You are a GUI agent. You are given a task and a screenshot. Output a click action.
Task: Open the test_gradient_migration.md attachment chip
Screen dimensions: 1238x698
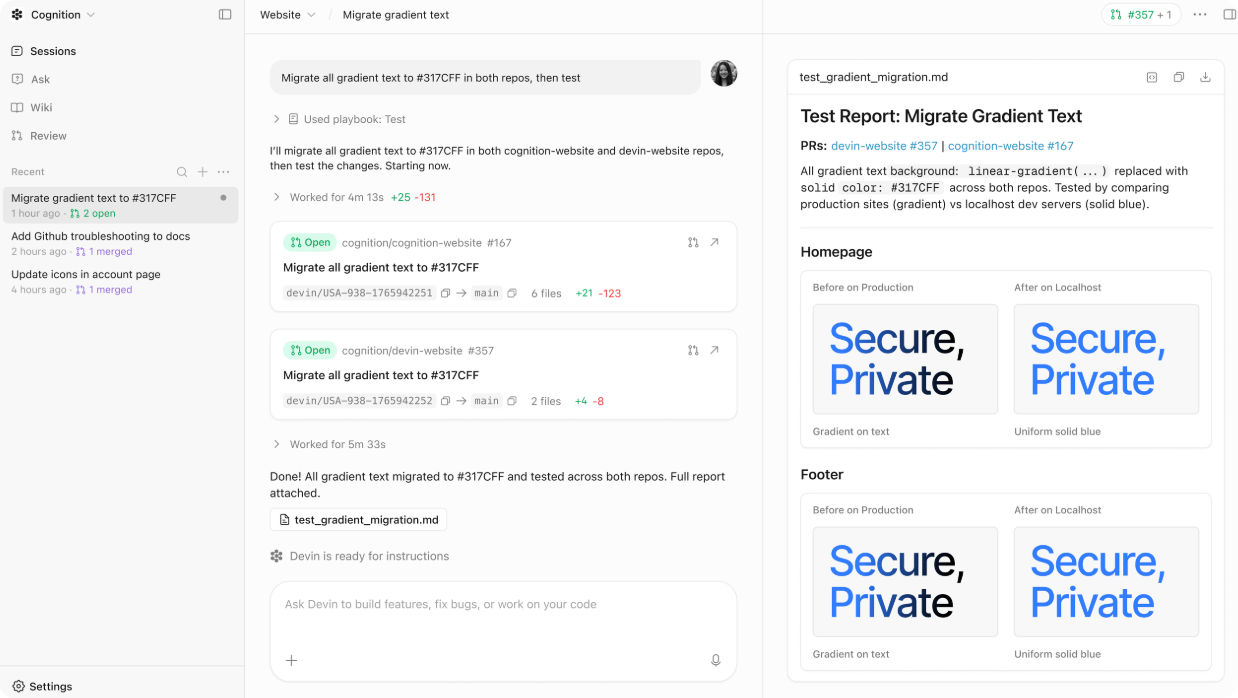pyautogui.click(x=358, y=520)
